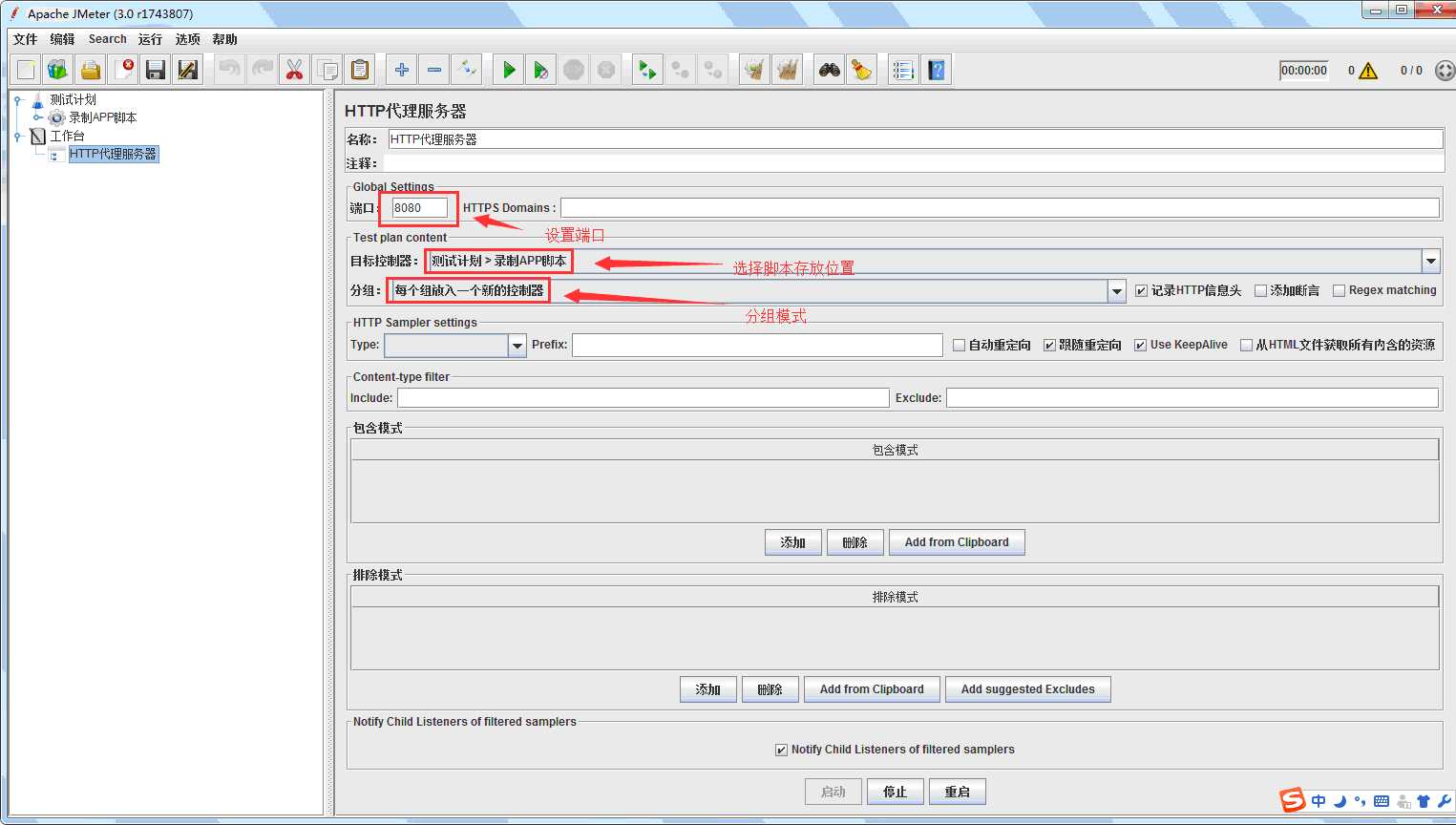Open the Templates icon in toolbar

(58, 70)
